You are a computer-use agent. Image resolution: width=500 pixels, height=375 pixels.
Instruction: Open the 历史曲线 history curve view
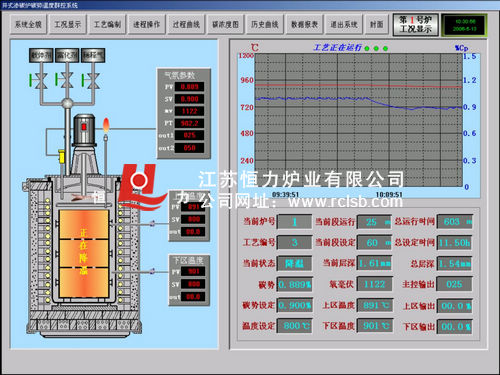[265, 24]
